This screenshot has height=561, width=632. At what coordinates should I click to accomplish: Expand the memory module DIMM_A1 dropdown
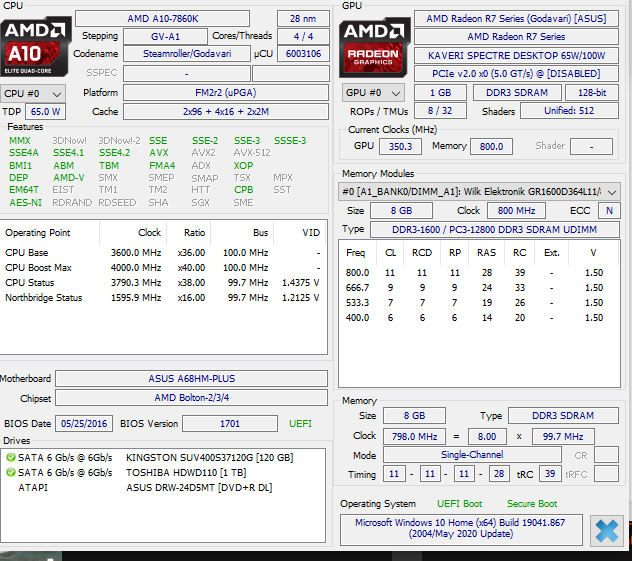(478, 192)
